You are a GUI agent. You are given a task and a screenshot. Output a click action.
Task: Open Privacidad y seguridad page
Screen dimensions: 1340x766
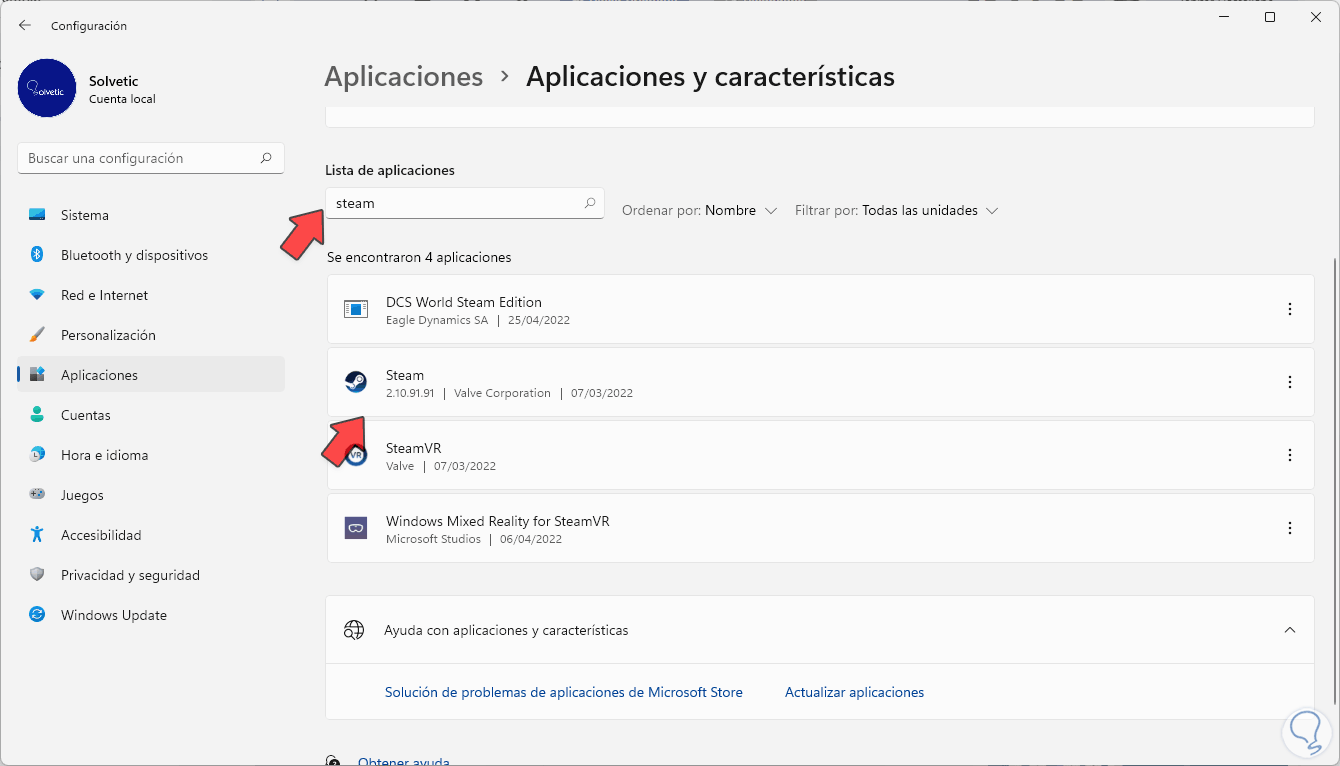151,575
